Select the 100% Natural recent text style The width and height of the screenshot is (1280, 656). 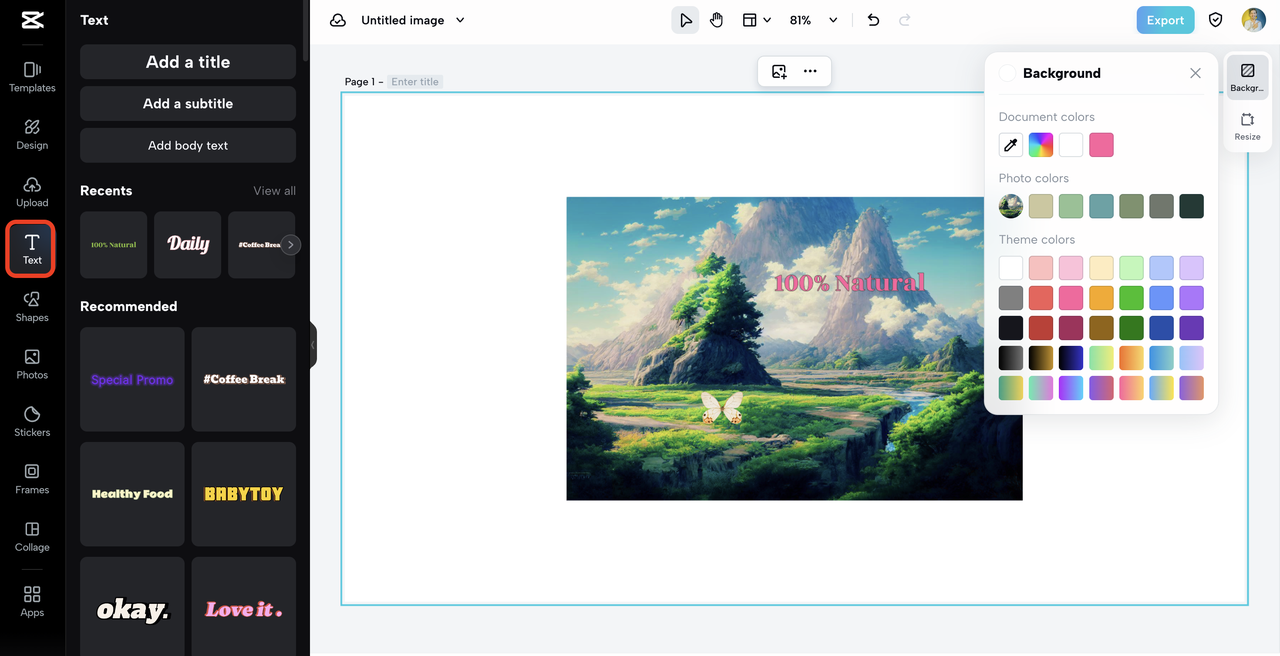pyautogui.click(x=113, y=244)
